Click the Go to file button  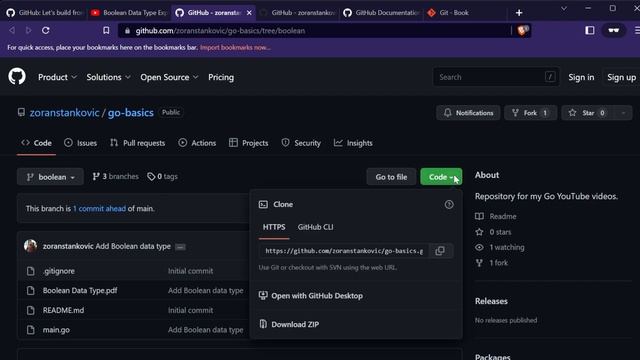click(391, 177)
